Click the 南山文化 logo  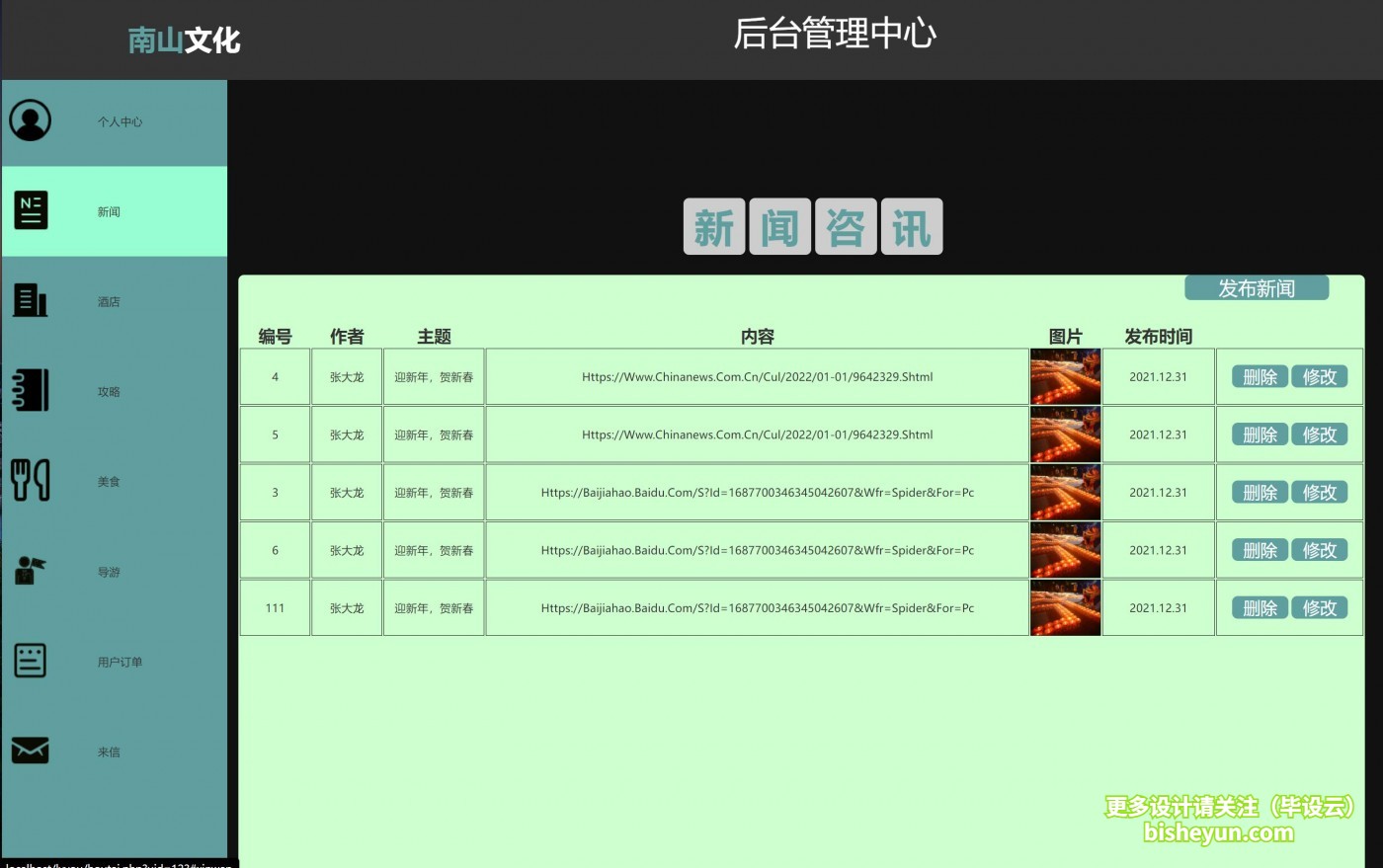(183, 41)
